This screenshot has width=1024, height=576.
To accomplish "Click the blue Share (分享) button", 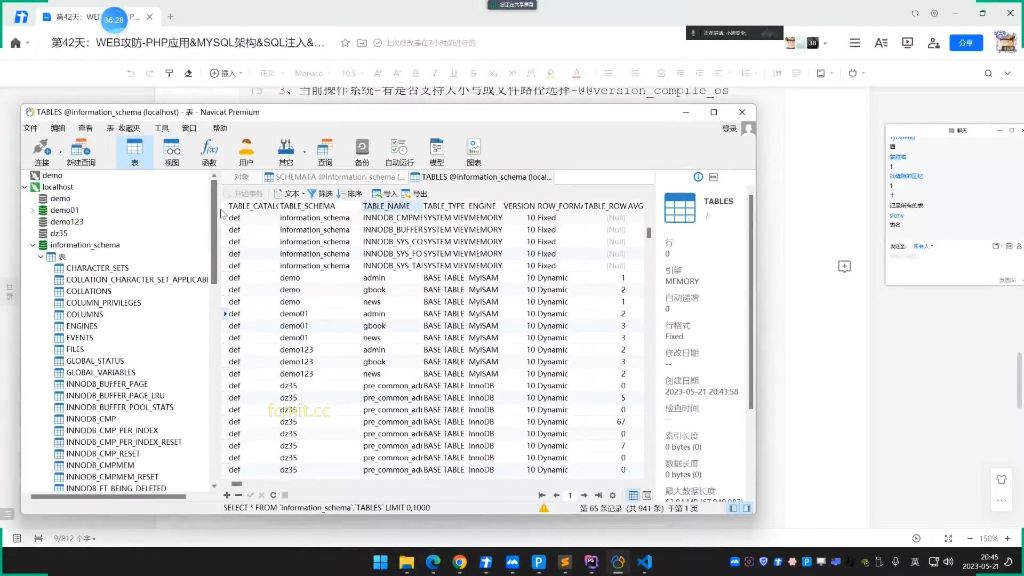I will [966, 42].
